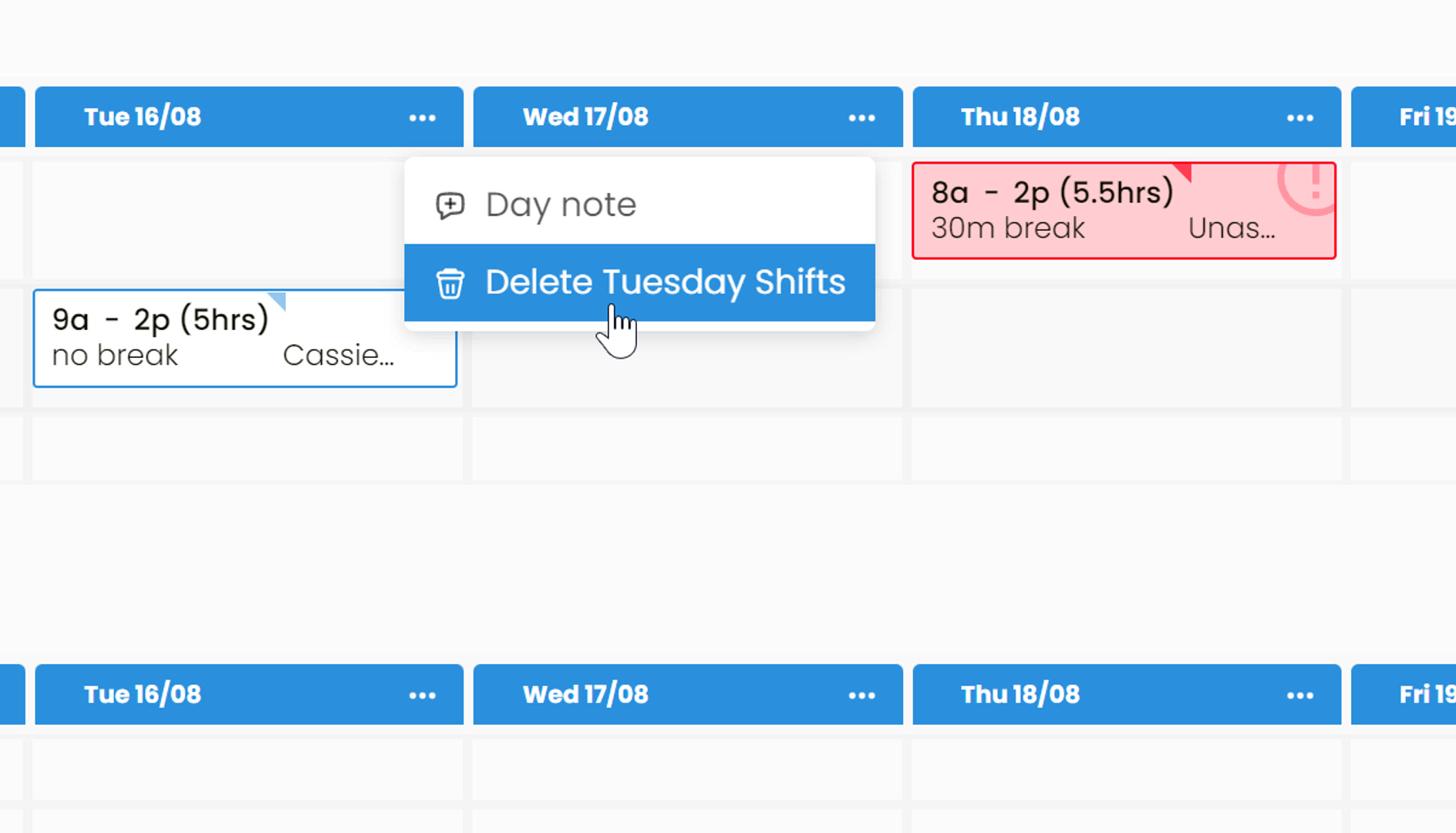Open the bottom Tue 16/08 three-dot menu

tap(422, 696)
